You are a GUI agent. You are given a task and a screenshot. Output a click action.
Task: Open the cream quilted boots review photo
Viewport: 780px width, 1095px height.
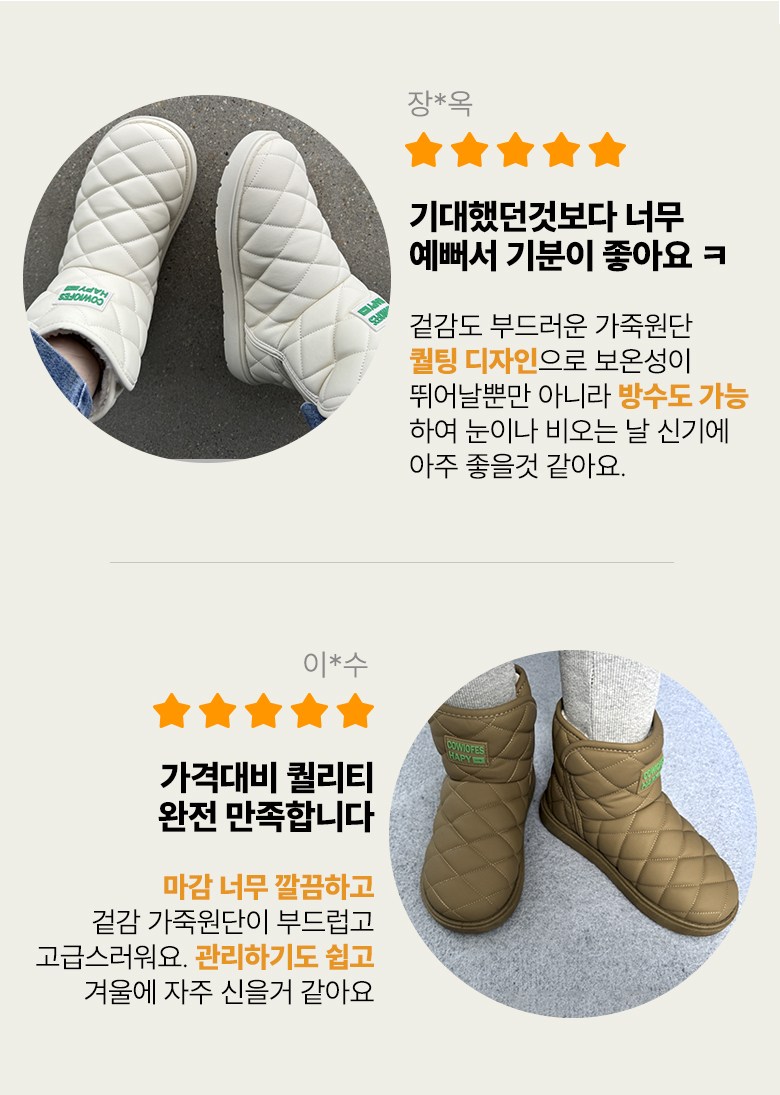pyautogui.click(x=207, y=278)
